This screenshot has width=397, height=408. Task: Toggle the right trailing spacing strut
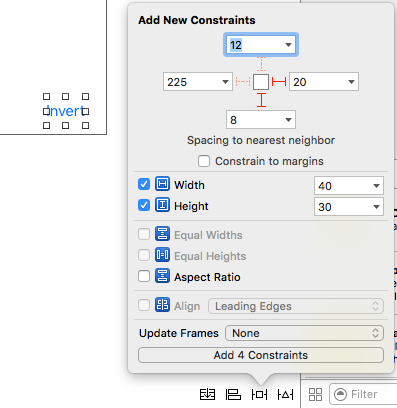(279, 82)
